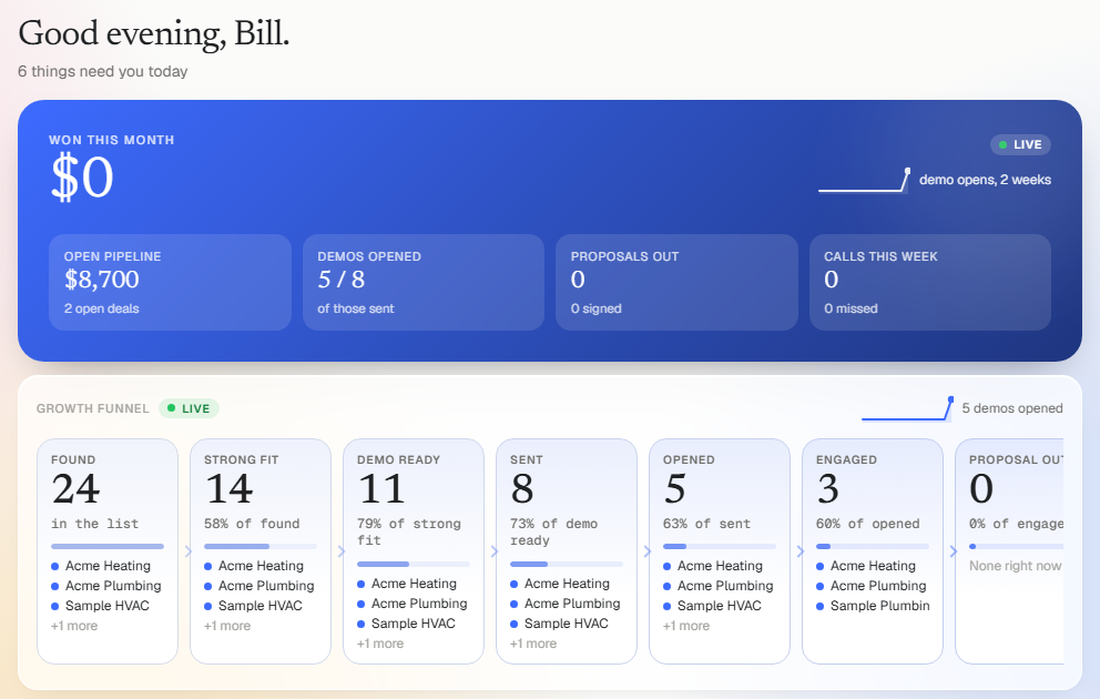Expand "+1 more" in the Demo Ready card
The image size is (1100, 699).
(x=380, y=644)
